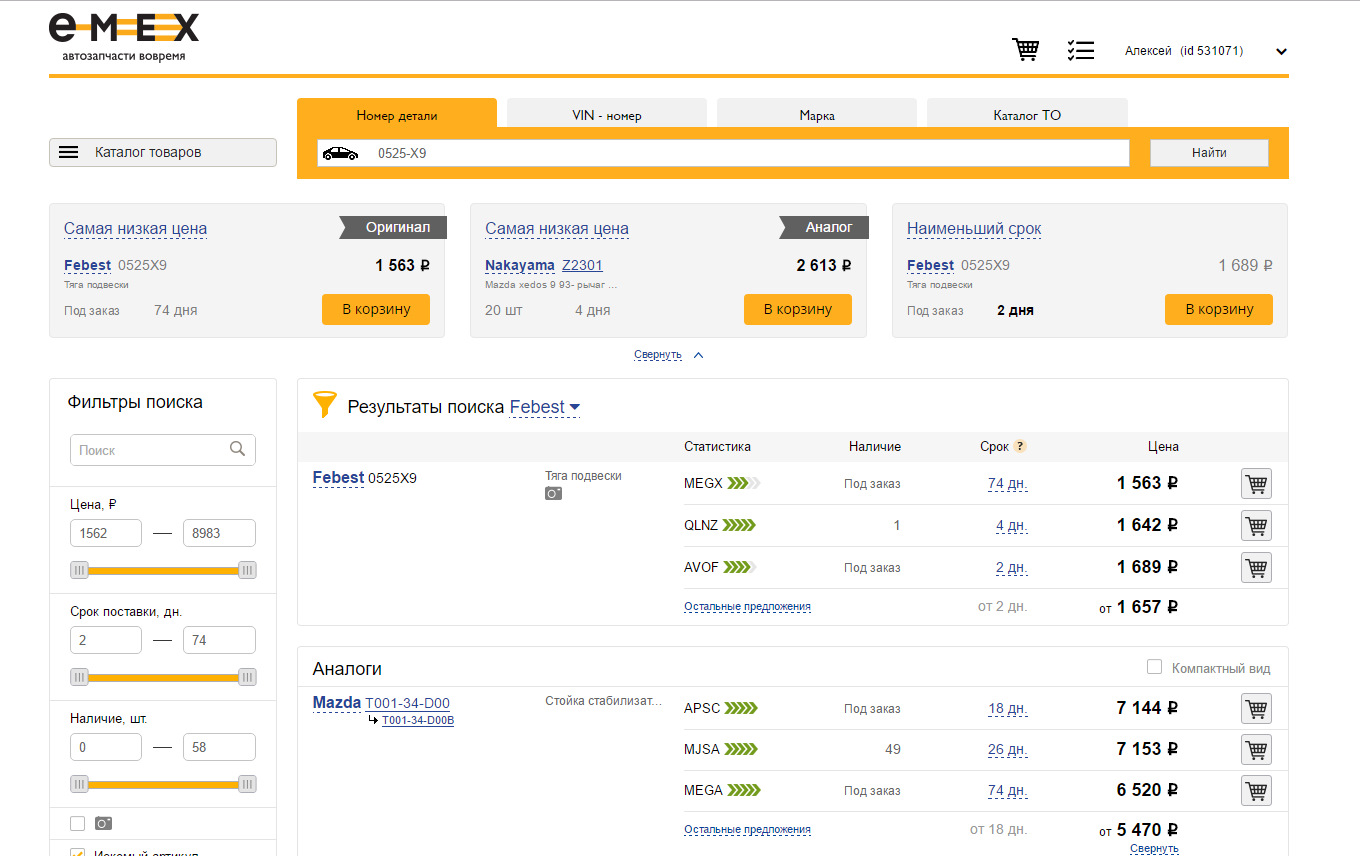Click 74 дн. delivery term for MEGX
Image resolution: width=1360 pixels, height=856 pixels.
click(1007, 484)
